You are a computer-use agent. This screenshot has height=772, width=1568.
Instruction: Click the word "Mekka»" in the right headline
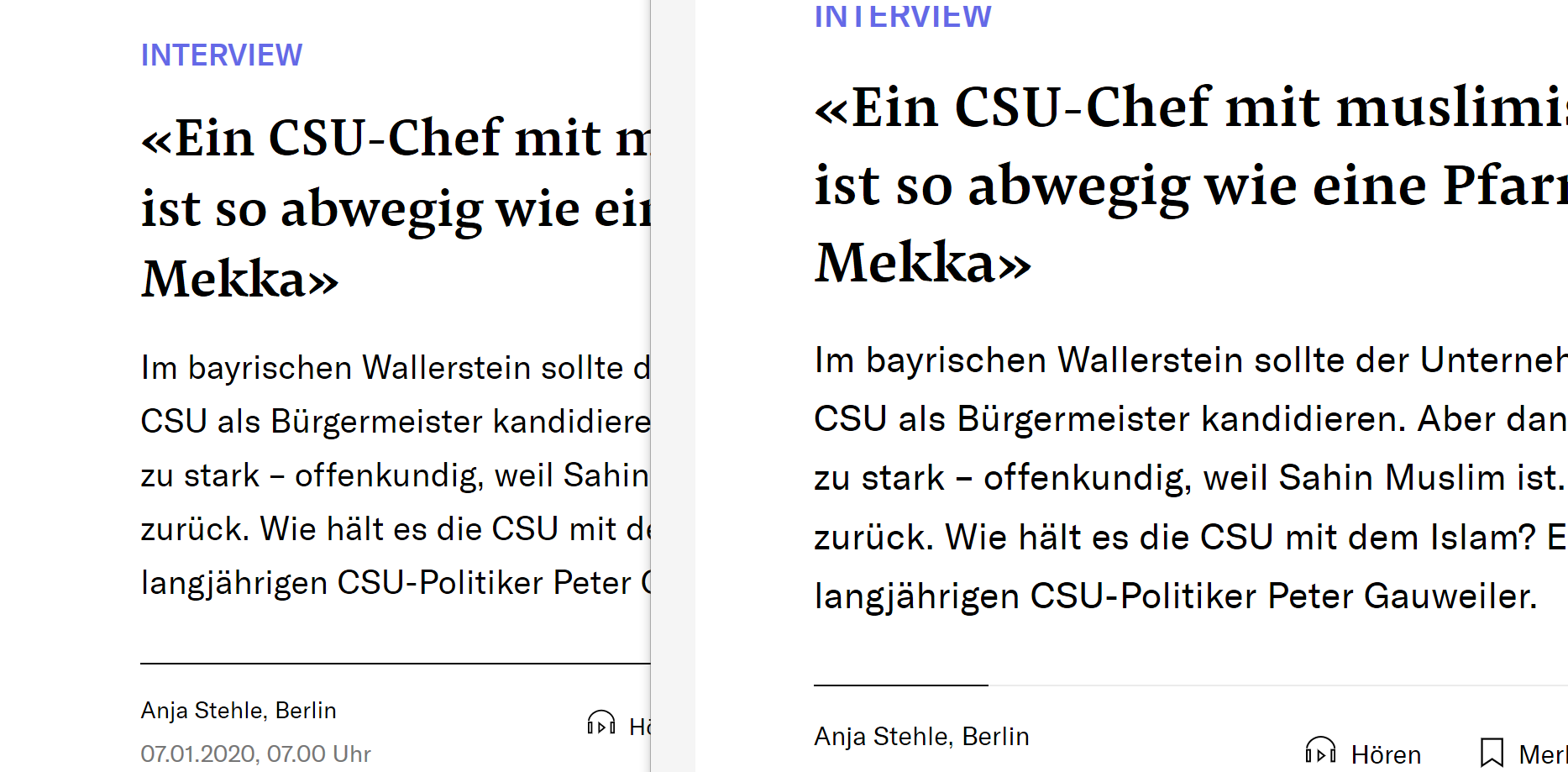coord(922,263)
